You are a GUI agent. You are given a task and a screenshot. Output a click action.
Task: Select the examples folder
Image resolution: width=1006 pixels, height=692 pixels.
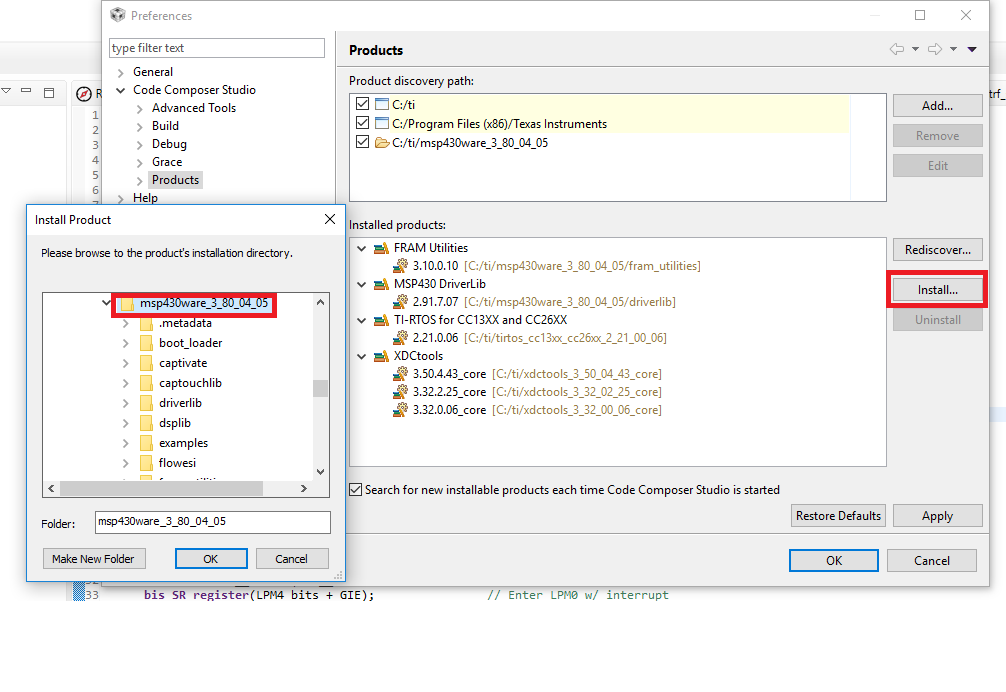pos(183,443)
